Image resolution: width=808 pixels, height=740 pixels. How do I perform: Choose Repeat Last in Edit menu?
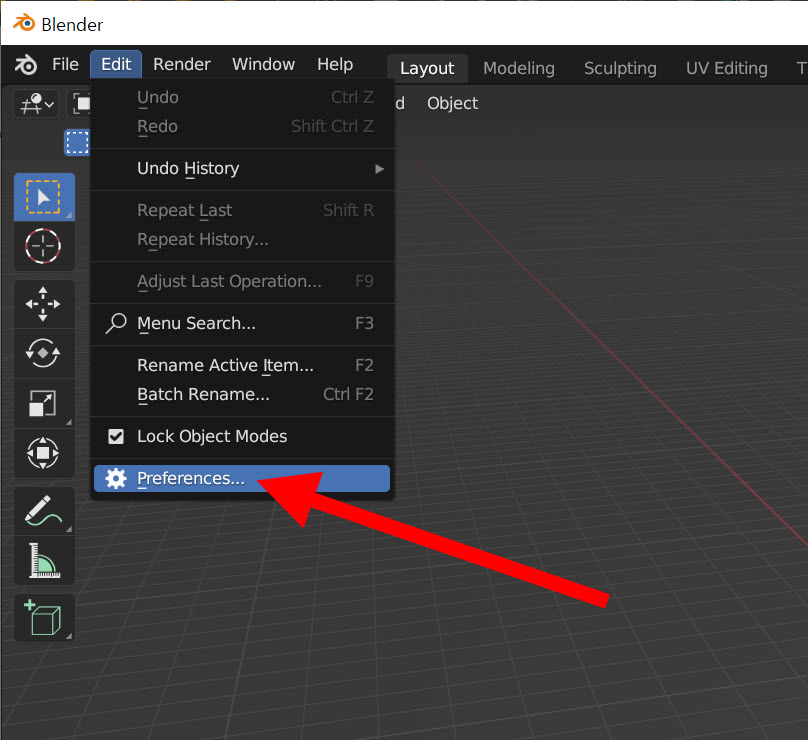coord(242,210)
